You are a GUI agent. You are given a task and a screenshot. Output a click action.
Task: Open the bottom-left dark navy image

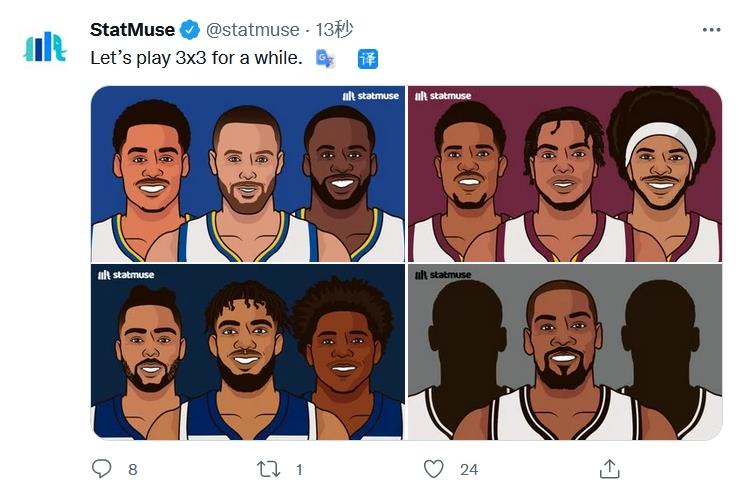click(247, 352)
